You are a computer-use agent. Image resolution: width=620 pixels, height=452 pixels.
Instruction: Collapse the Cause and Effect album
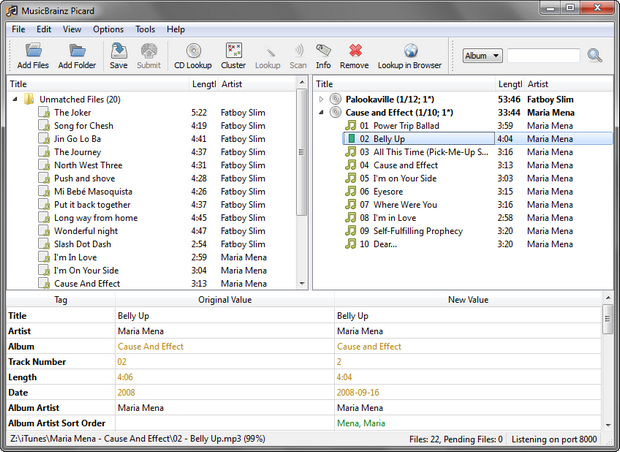point(321,113)
